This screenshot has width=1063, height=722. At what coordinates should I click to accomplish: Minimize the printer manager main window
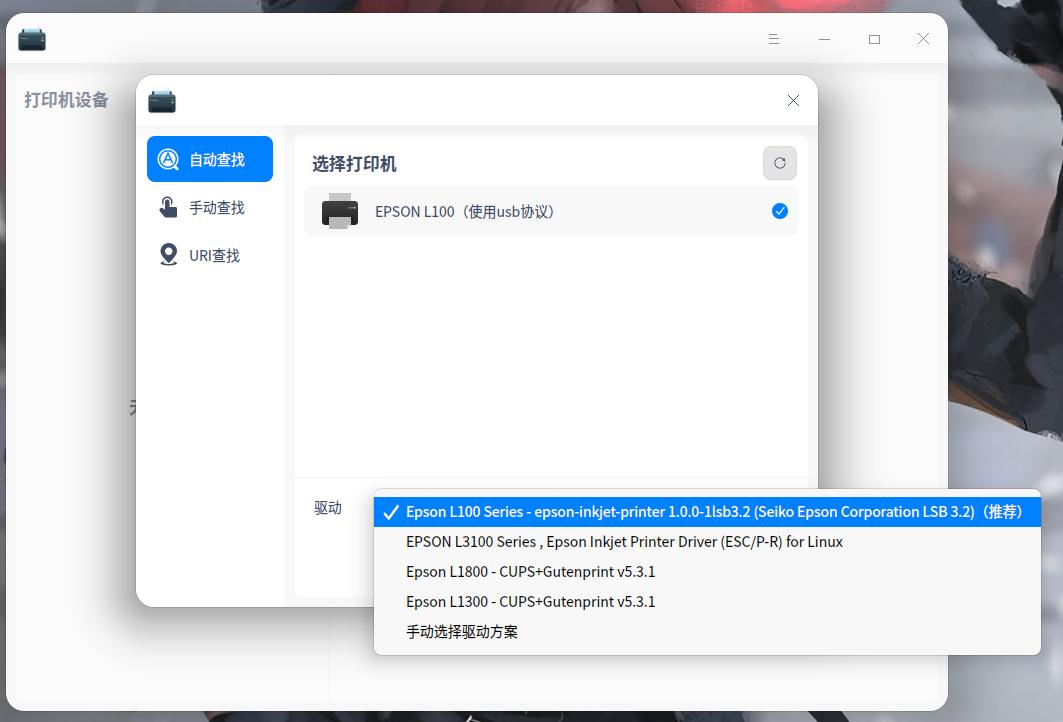coord(824,39)
